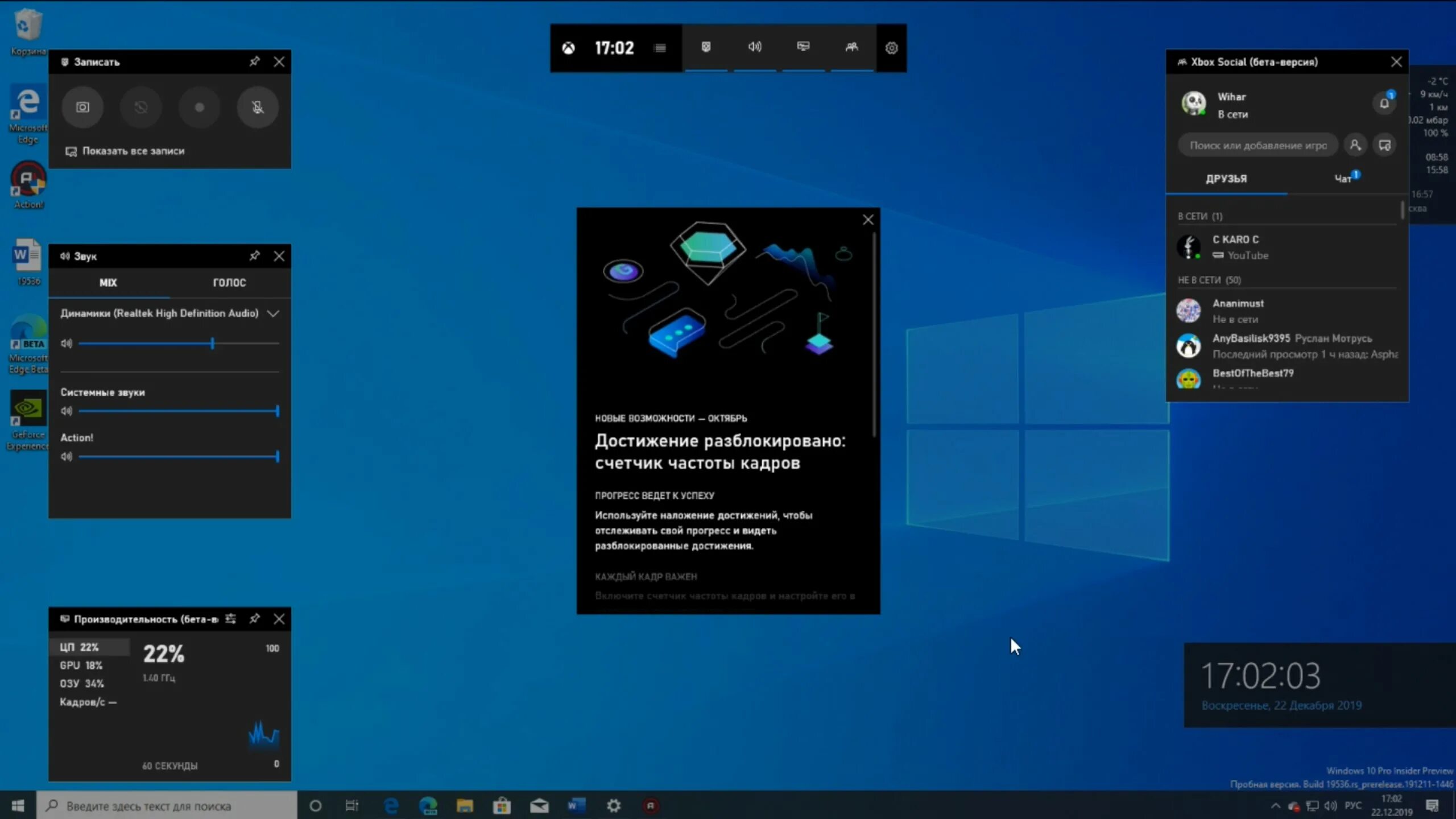Toggle microphone while recording

pos(258,107)
